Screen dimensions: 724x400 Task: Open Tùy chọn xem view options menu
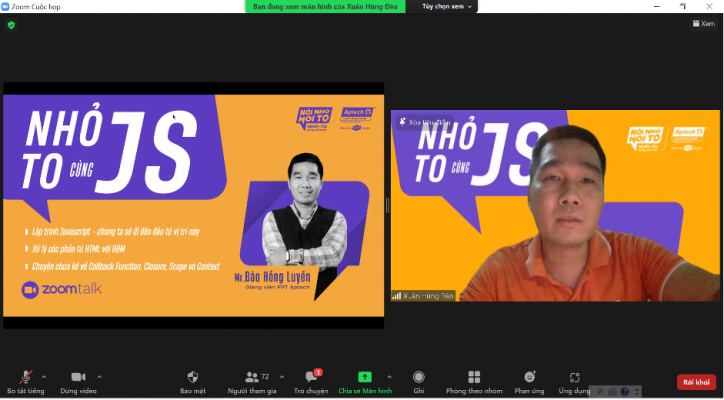coord(446,6)
